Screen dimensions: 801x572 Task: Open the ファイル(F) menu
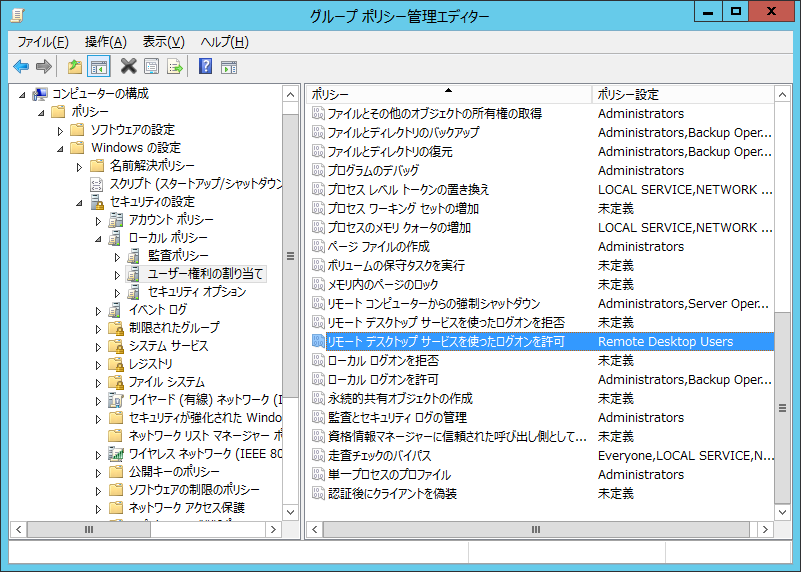pos(43,42)
